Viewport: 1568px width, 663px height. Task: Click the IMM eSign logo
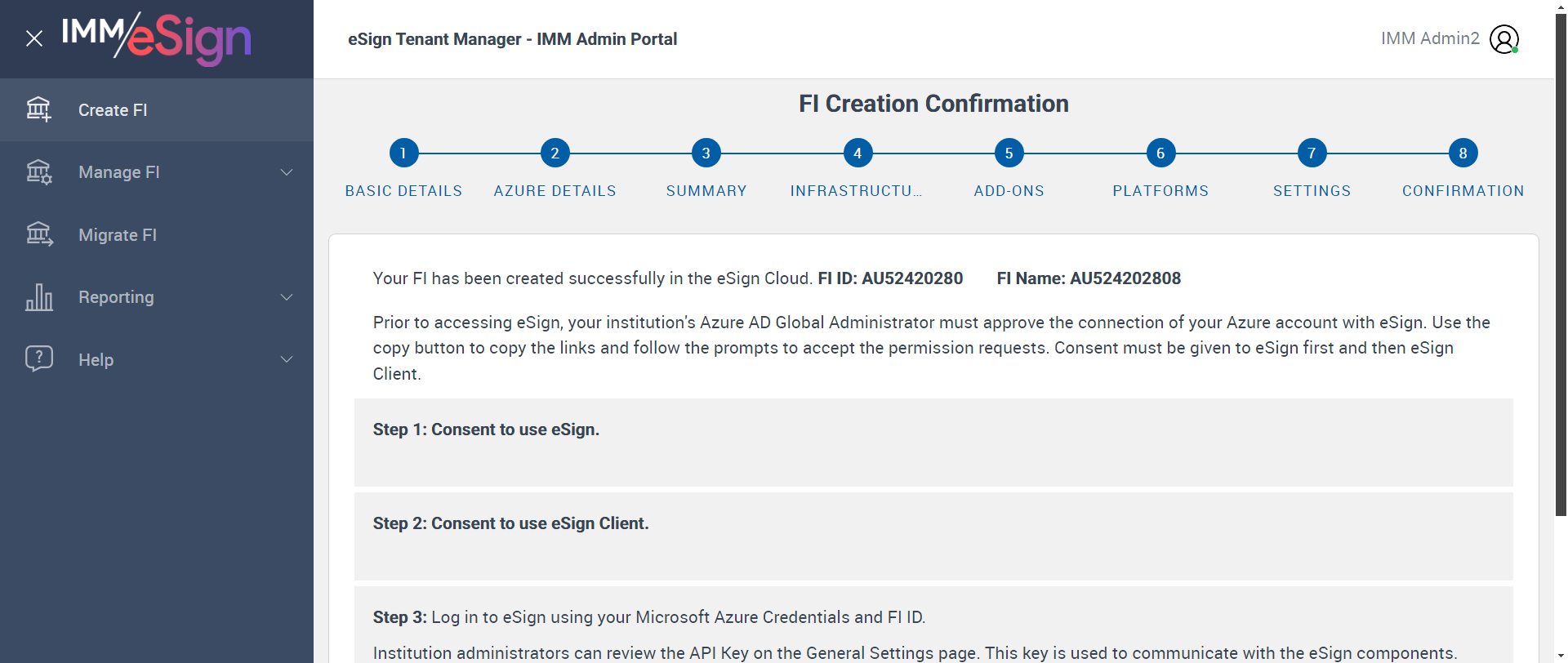coord(157,38)
